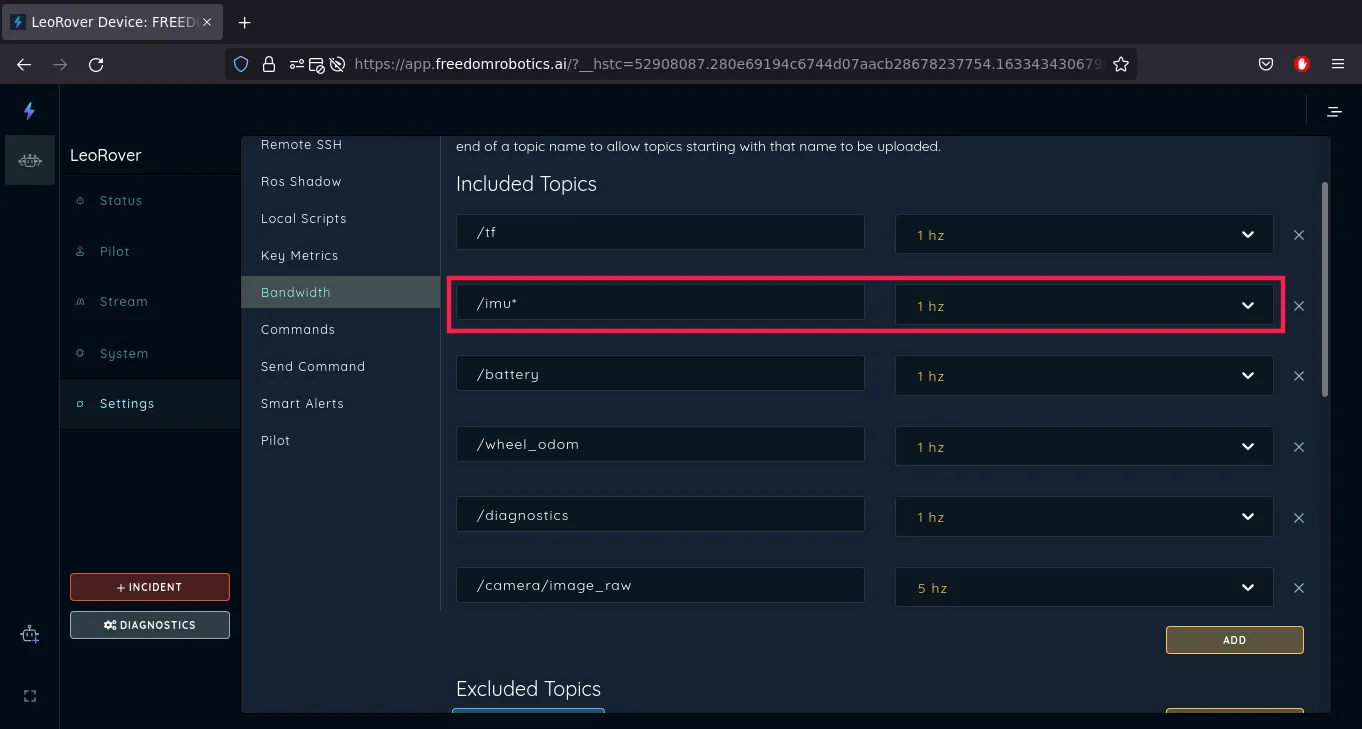Toggle fullscreen with the expand icon
Viewport: 1362px width, 729px height.
30,696
